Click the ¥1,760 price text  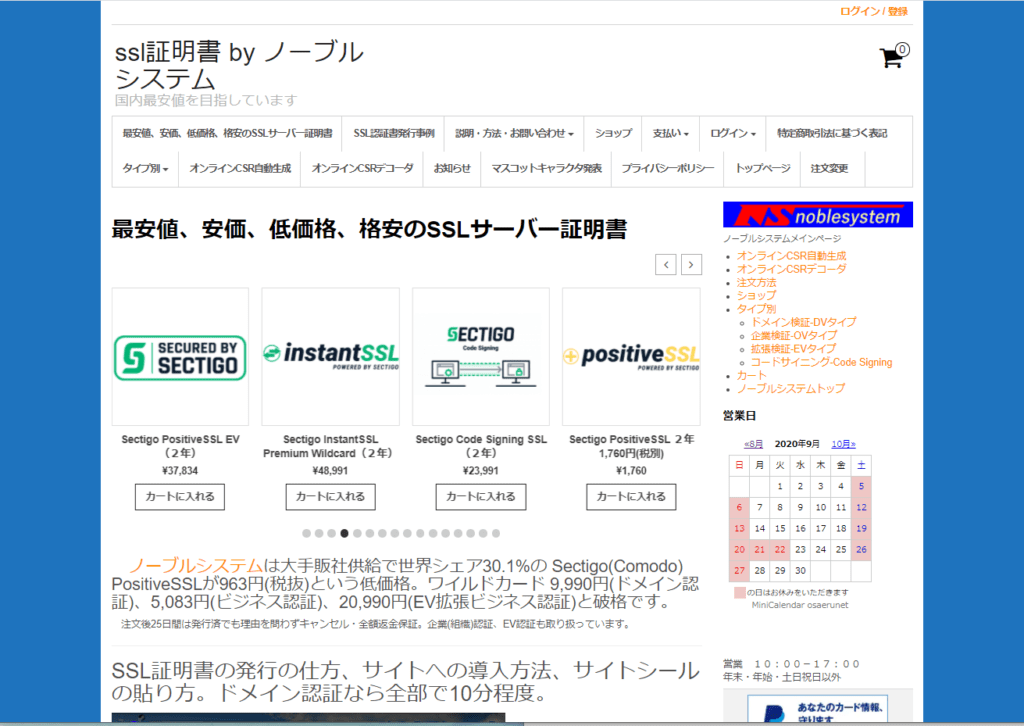pos(631,471)
